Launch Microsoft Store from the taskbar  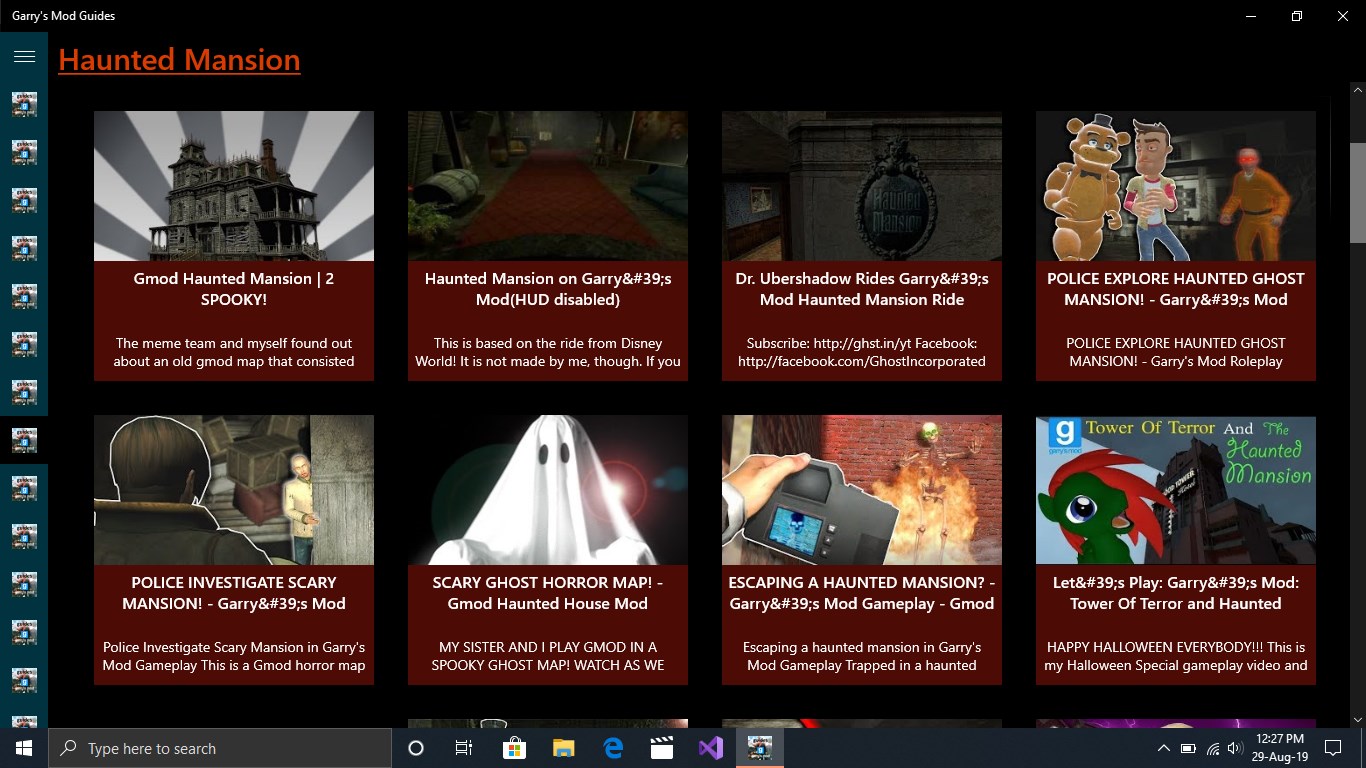514,748
